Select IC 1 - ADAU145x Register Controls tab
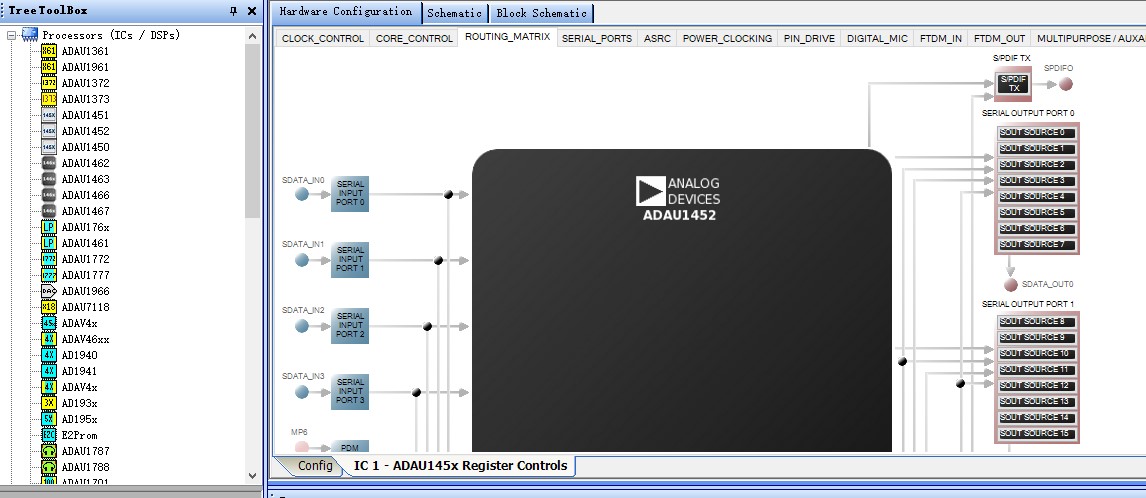This screenshot has width=1146, height=498. pyautogui.click(x=460, y=466)
